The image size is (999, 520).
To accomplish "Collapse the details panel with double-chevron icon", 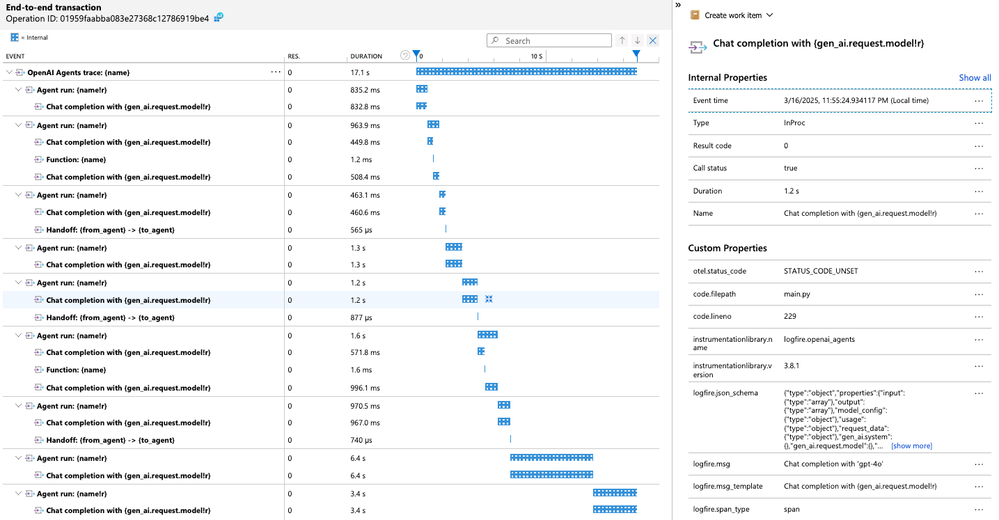I will point(678,5).
